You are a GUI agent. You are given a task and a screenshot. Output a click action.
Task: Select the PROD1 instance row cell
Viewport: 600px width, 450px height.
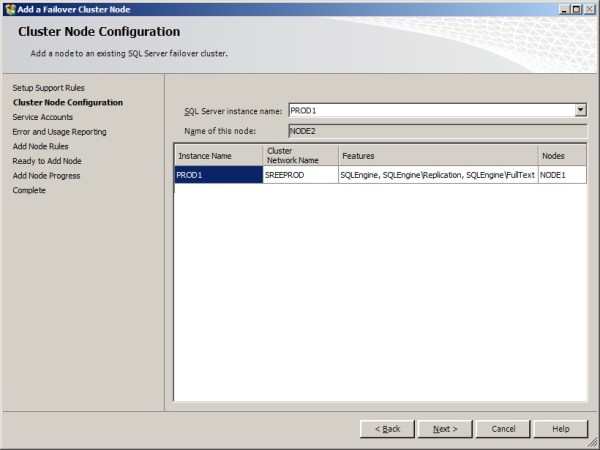point(217,175)
